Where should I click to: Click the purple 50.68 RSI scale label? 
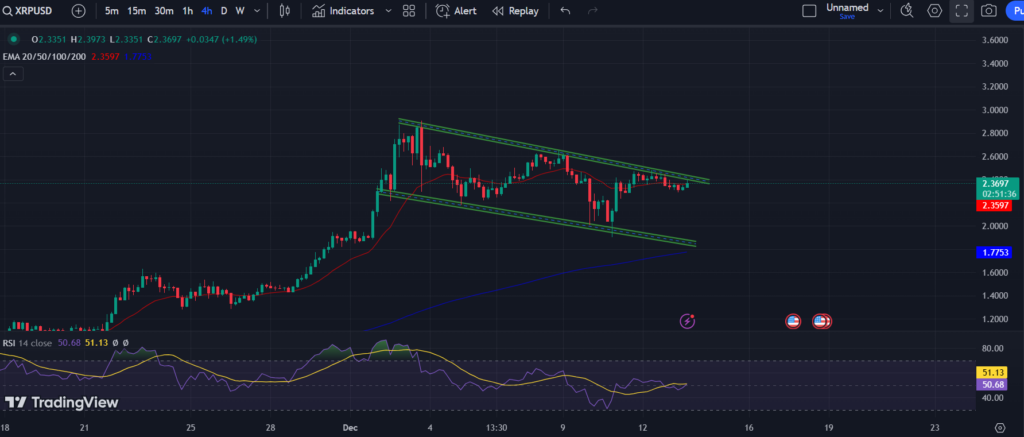coord(995,384)
